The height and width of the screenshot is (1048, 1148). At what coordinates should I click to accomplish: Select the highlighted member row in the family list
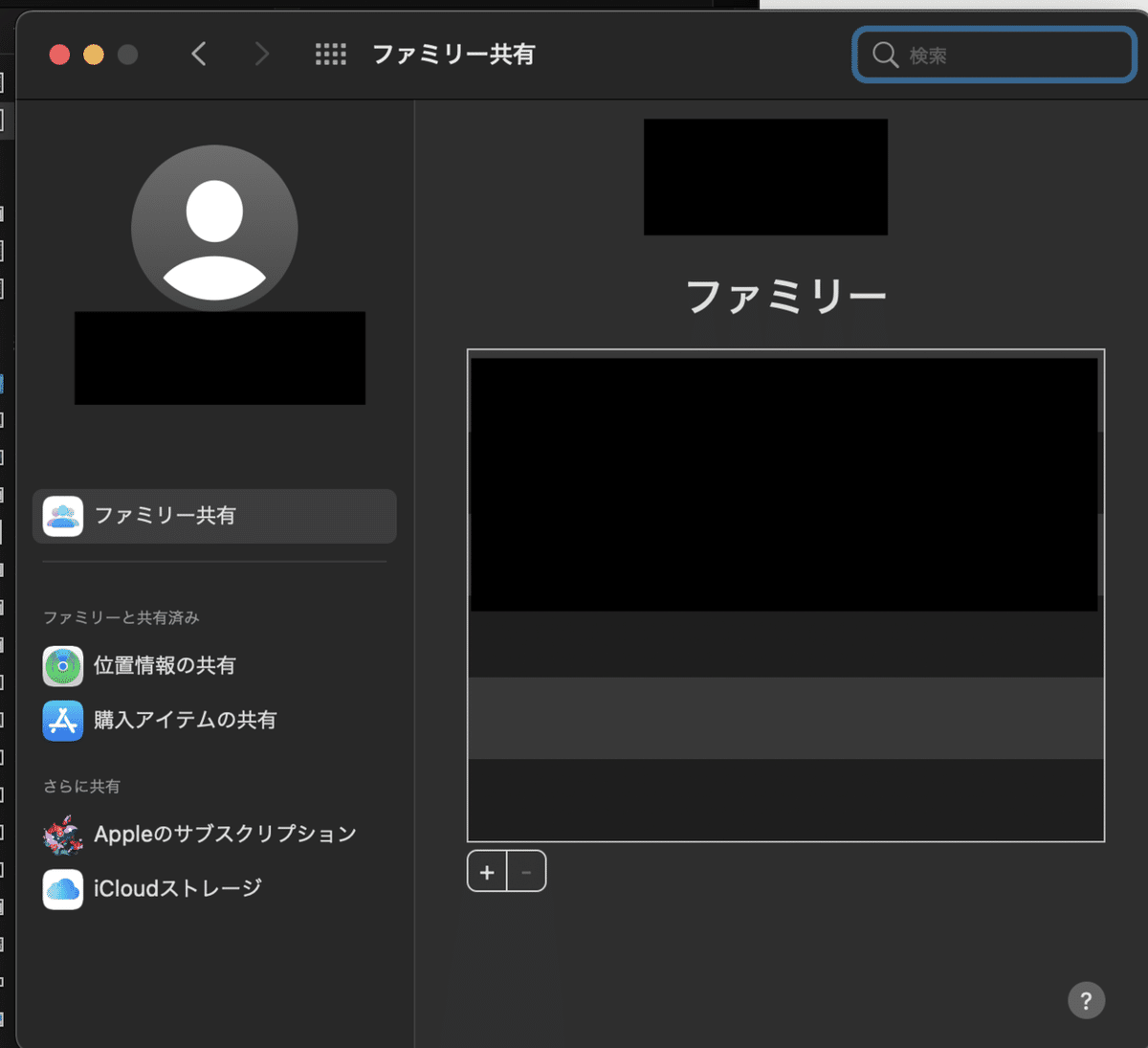(x=784, y=718)
